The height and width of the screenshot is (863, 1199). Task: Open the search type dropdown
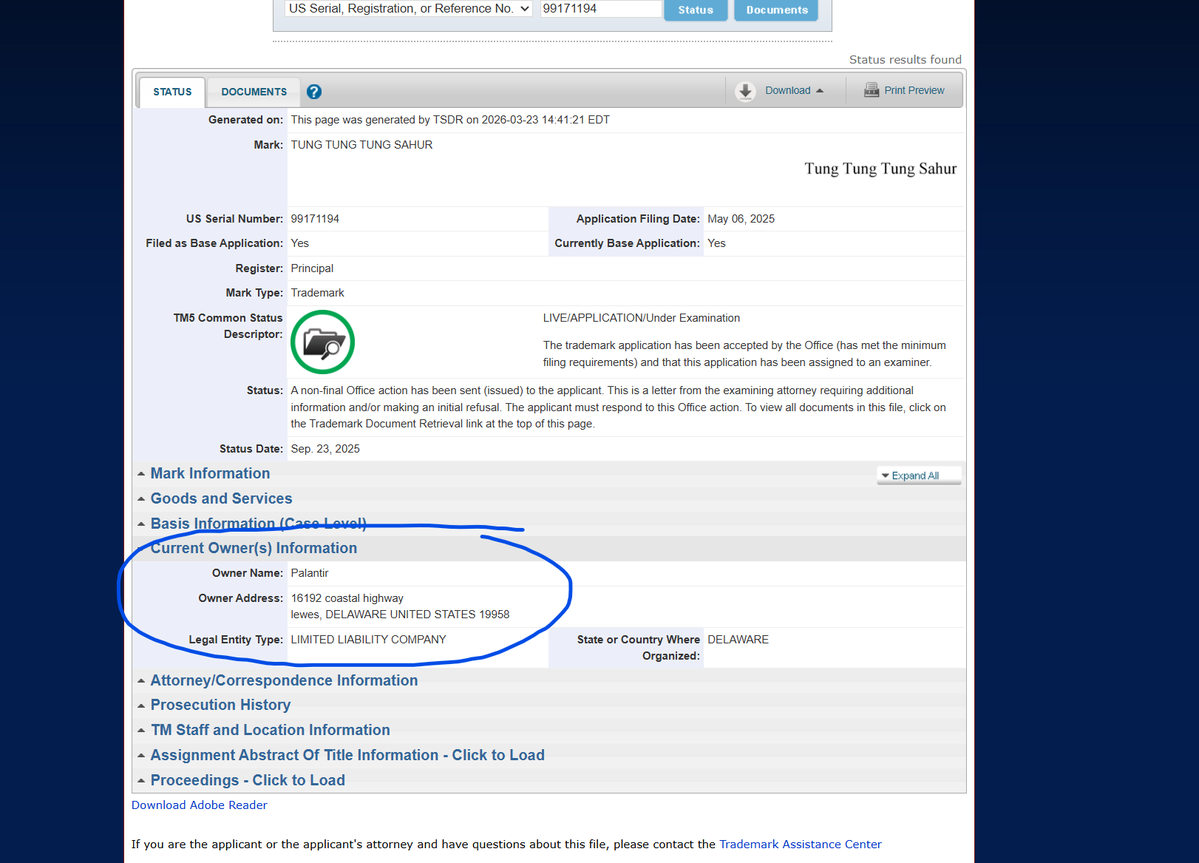[x=408, y=8]
